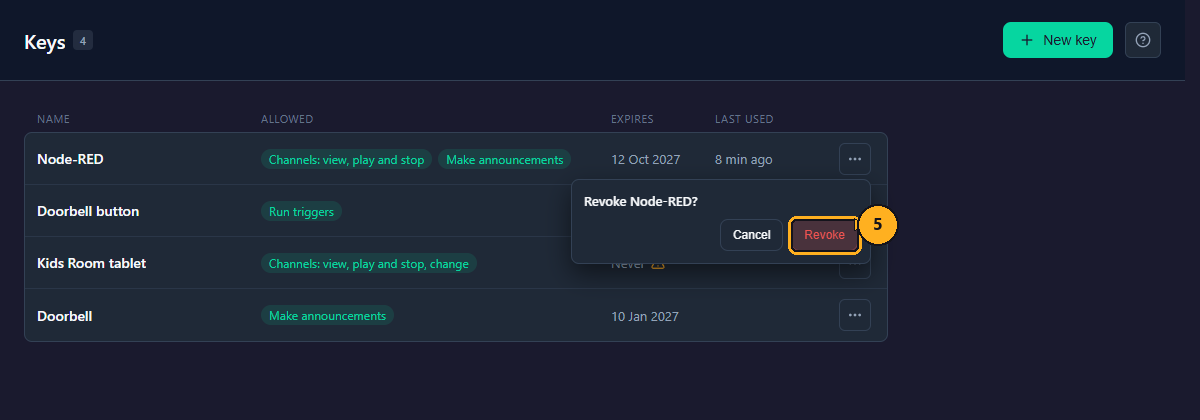This screenshot has height=420, width=1200.
Task: Click the 10 Jan 2027 expiry date
Action: coord(645,316)
